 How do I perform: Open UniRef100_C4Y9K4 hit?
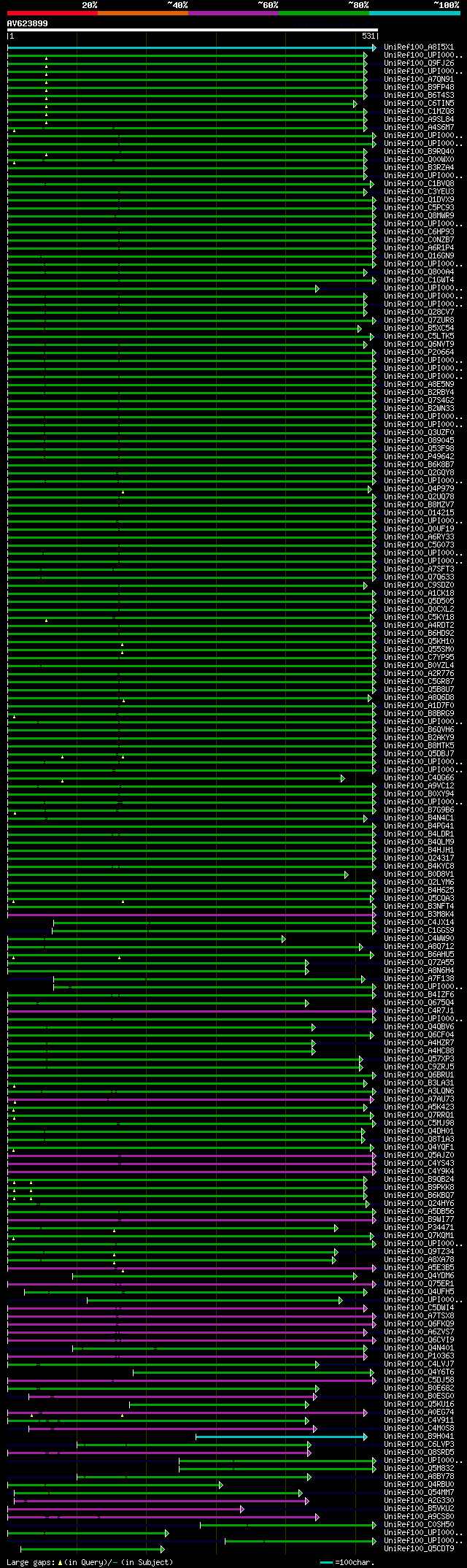tap(419, 1172)
